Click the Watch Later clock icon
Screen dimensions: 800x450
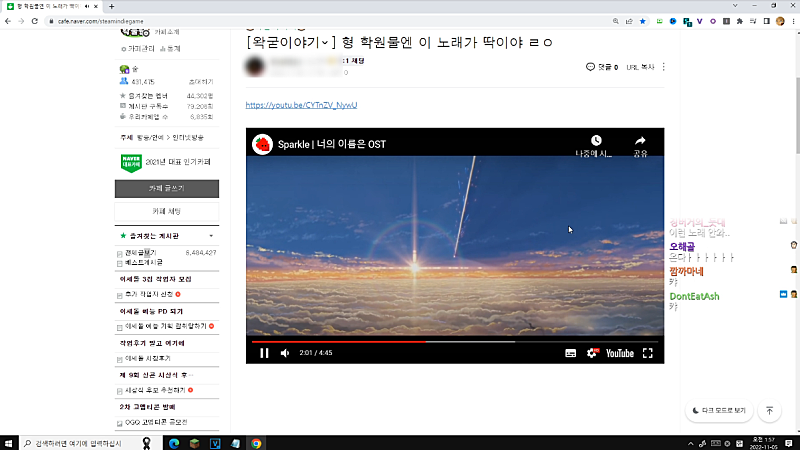[x=595, y=142]
